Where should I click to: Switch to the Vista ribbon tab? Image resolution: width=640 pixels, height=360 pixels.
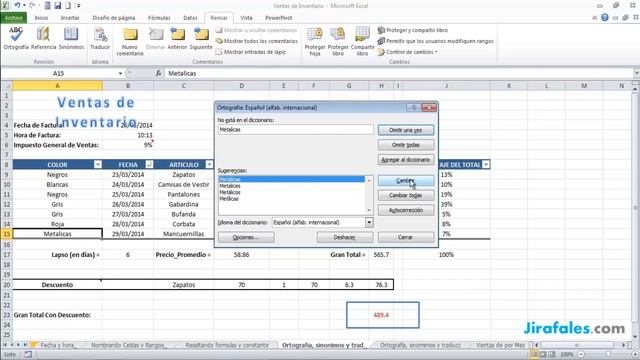(246, 18)
